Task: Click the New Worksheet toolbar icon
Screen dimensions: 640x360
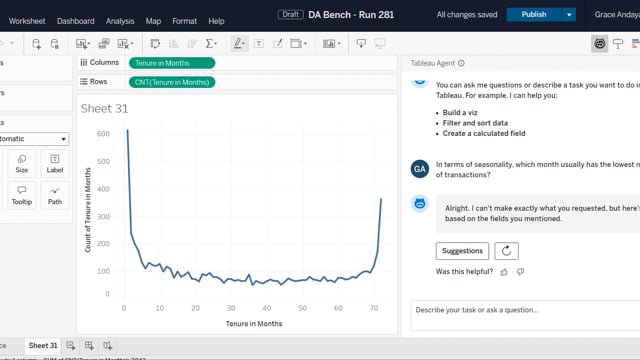Action: 81,44
